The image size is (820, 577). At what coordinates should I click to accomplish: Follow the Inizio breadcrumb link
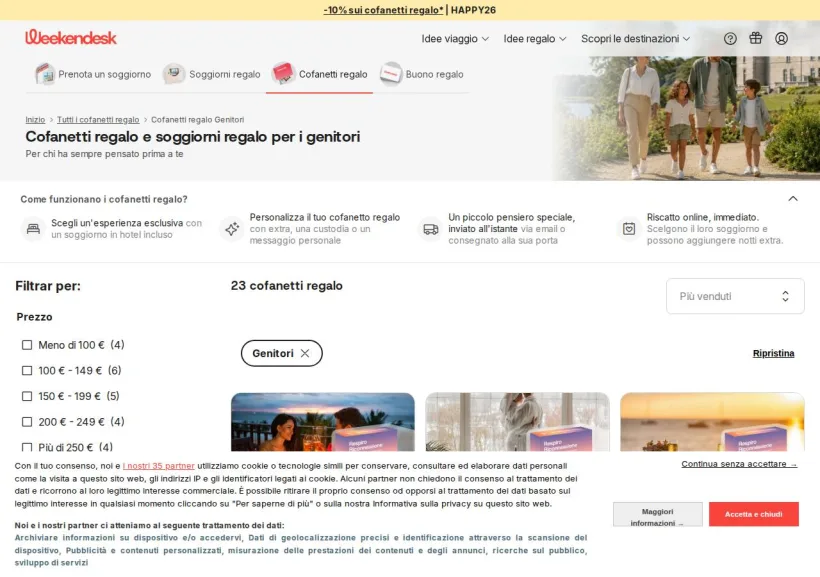35,120
